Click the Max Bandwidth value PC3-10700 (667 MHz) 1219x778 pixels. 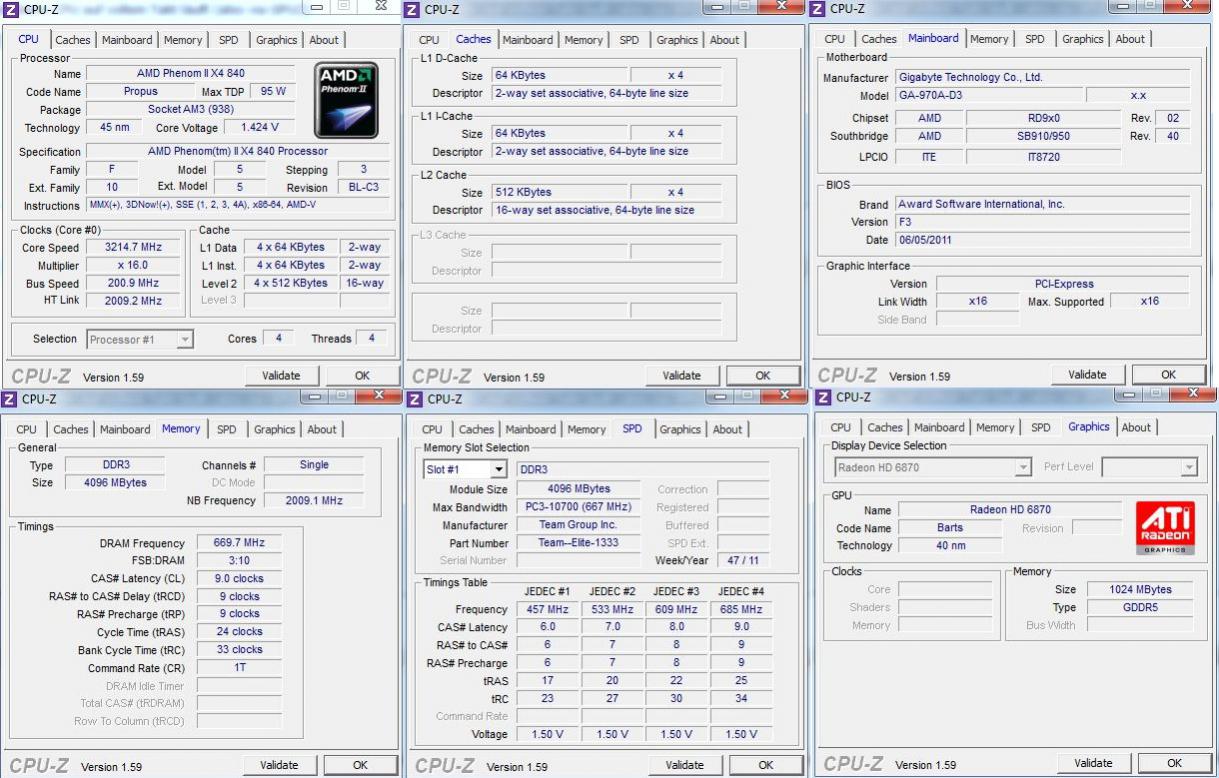[579, 508]
